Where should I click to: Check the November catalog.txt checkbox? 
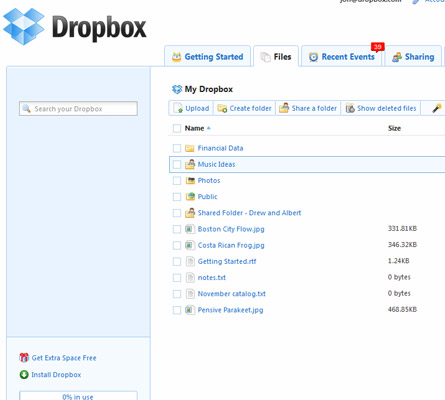(x=177, y=294)
